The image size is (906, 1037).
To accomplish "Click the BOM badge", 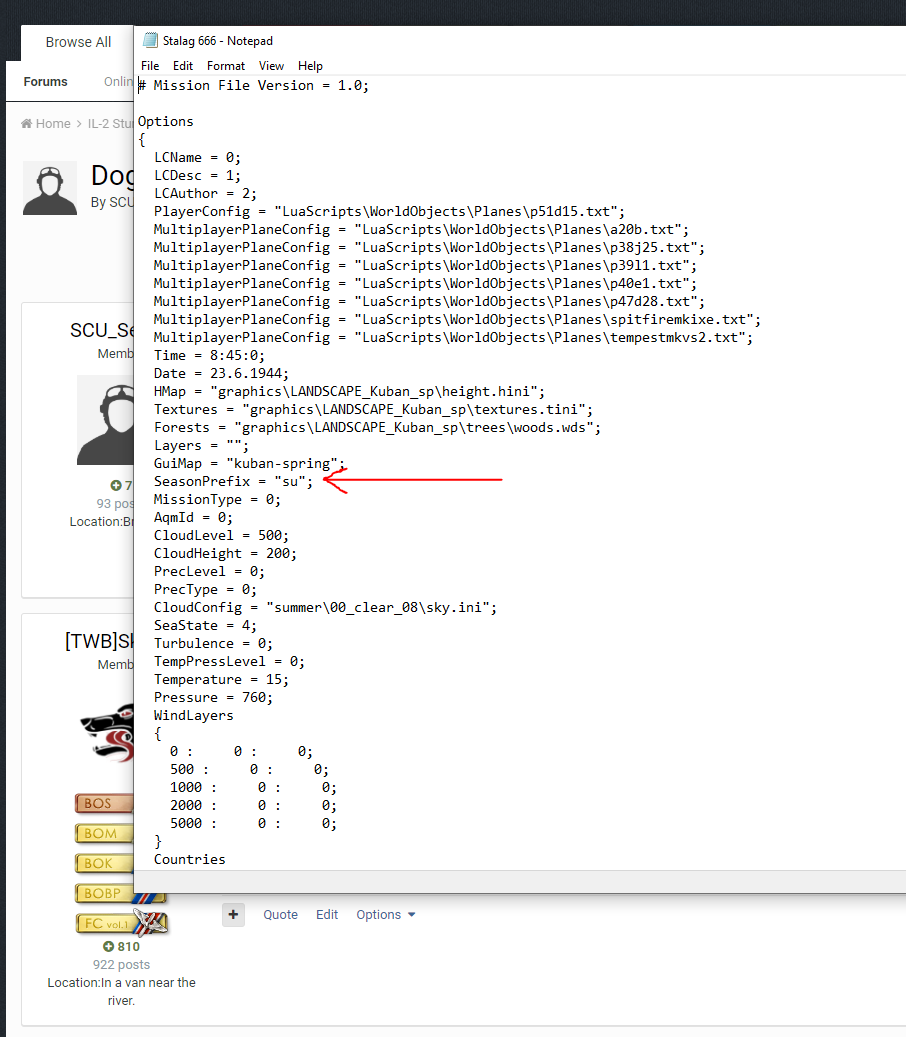I will pyautogui.click(x=104, y=833).
